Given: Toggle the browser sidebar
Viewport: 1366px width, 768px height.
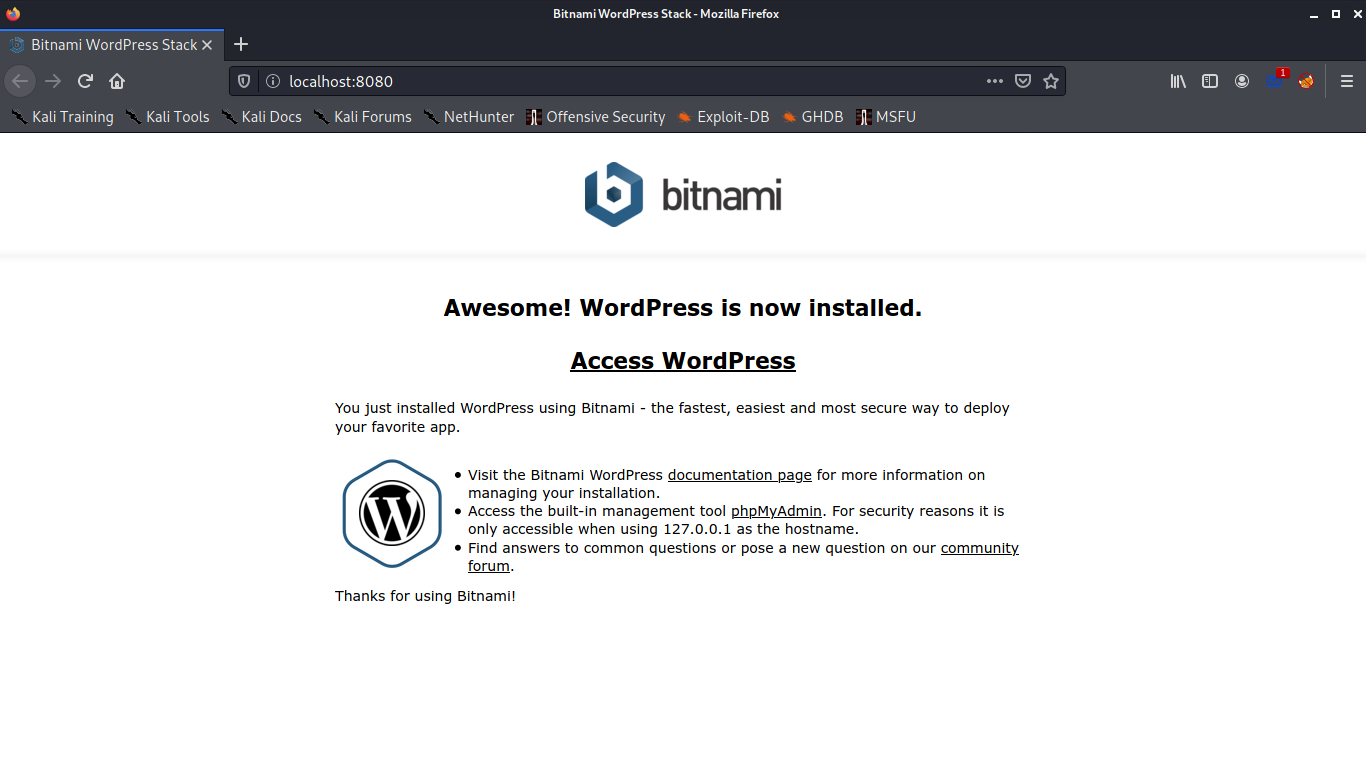Looking at the screenshot, I should 1210,81.
